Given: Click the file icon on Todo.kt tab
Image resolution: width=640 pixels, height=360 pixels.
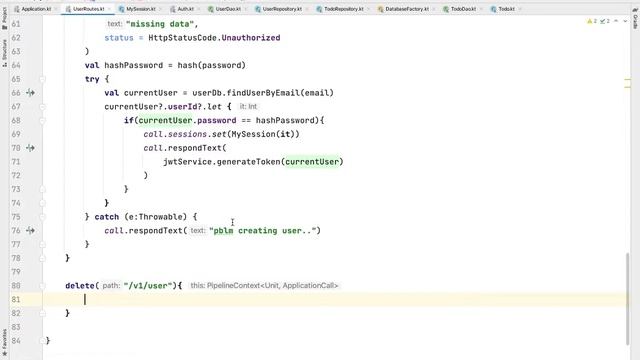Looking at the screenshot, I should (493, 9).
